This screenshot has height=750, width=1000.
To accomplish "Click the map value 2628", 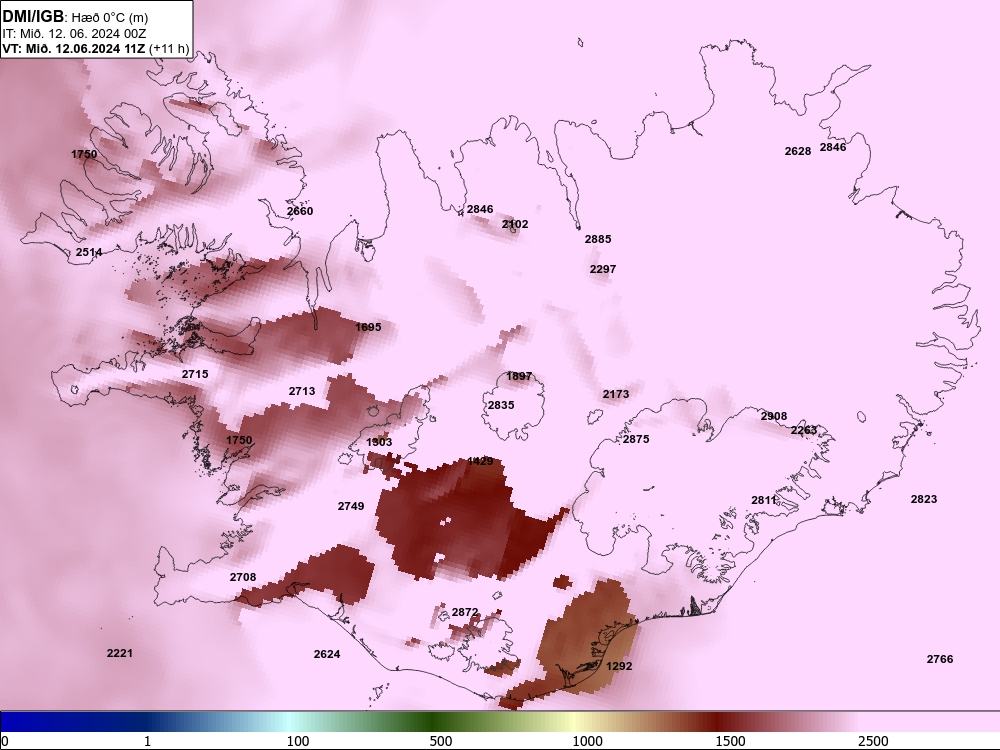I will [798, 151].
